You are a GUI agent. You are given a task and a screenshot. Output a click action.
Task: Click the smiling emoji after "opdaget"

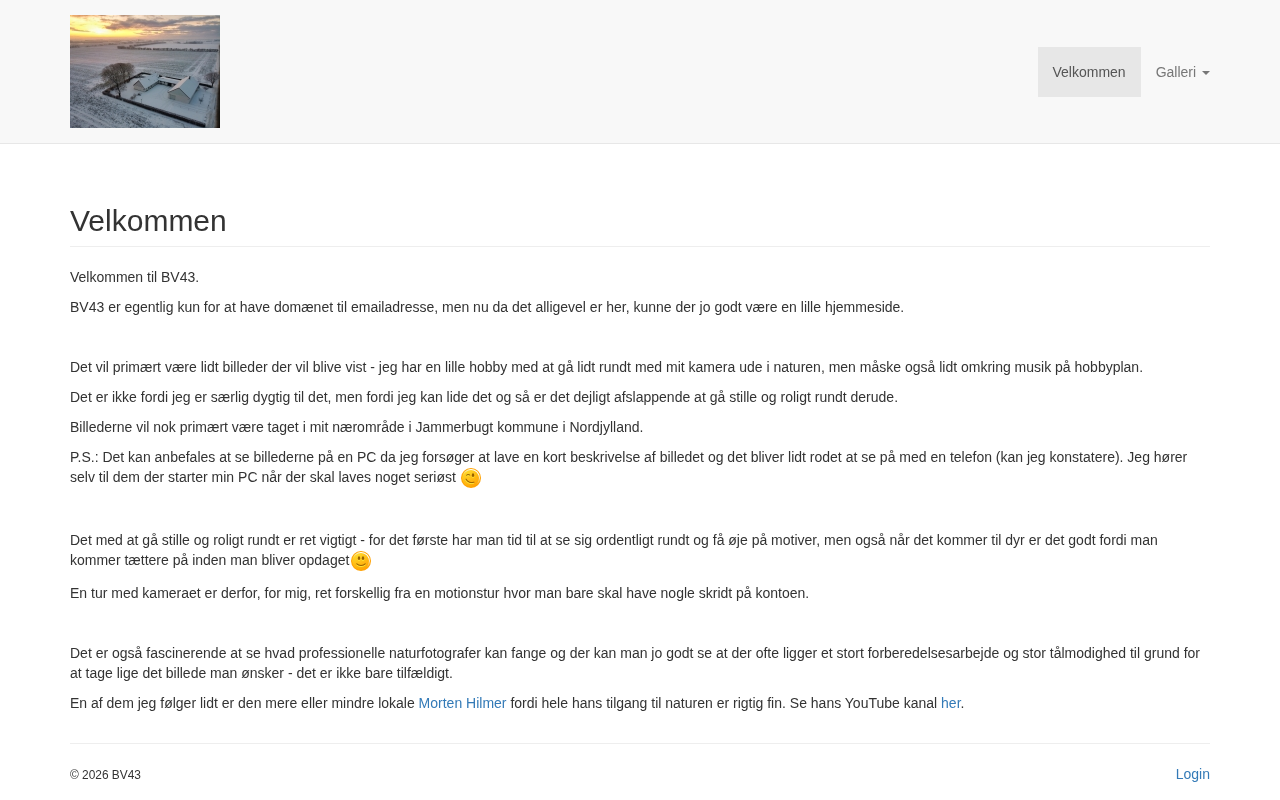tap(361, 561)
